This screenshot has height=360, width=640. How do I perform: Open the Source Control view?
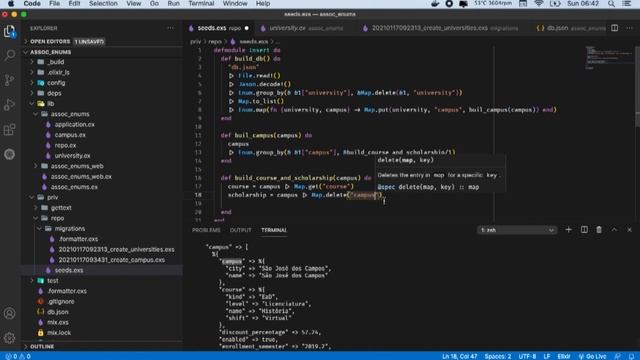coord(9,80)
